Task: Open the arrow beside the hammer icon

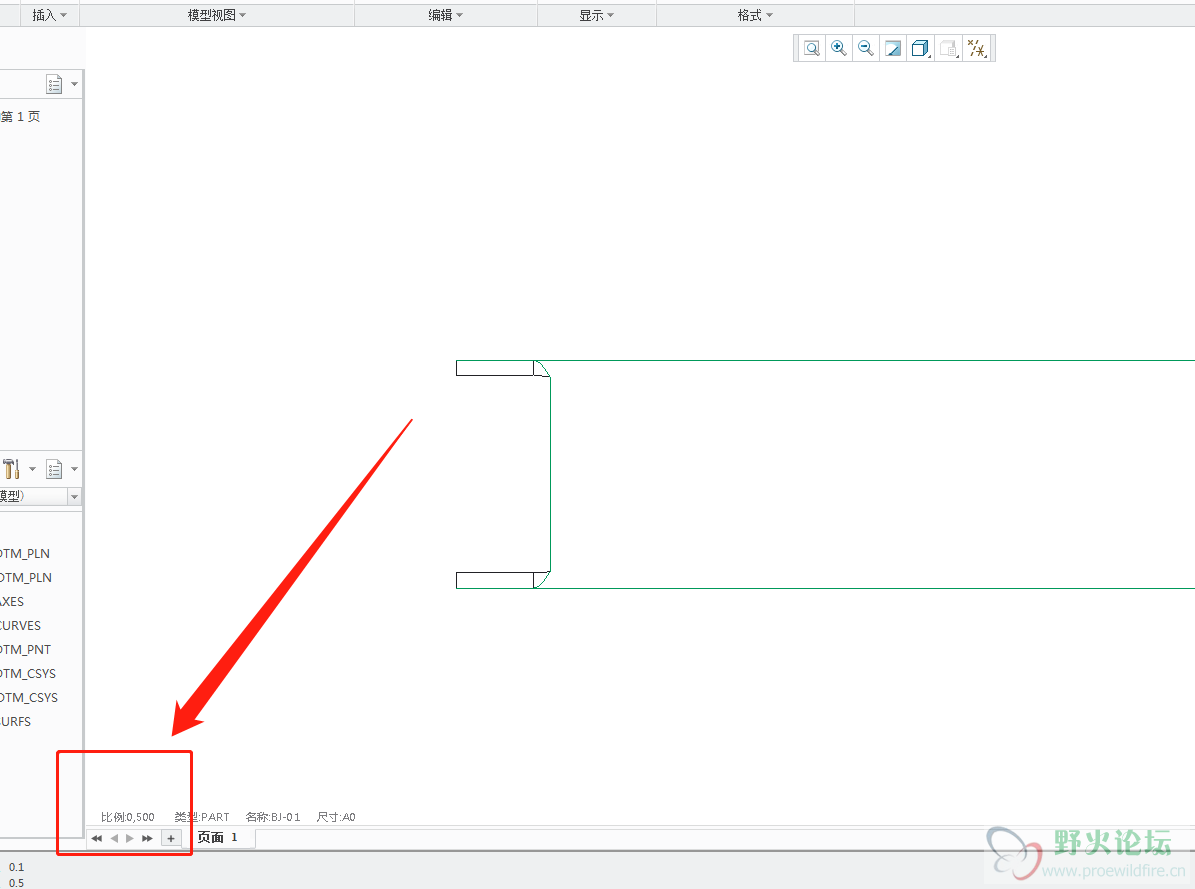Action: pyautogui.click(x=32, y=468)
